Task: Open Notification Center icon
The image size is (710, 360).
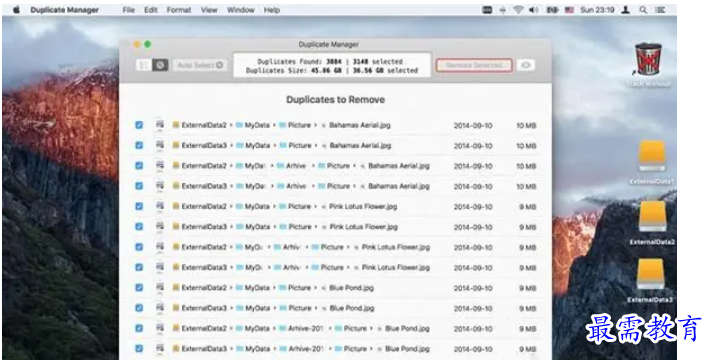Action: [x=661, y=10]
